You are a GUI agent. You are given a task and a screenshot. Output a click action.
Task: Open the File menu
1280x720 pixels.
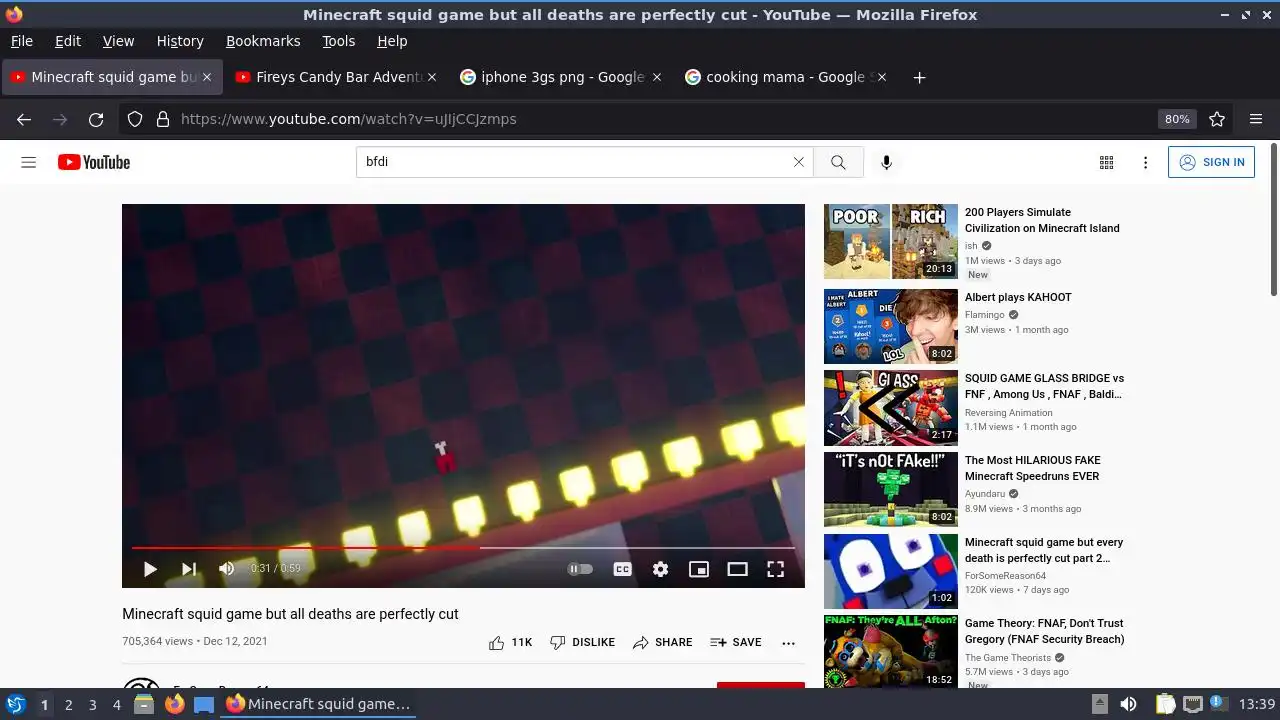point(21,41)
